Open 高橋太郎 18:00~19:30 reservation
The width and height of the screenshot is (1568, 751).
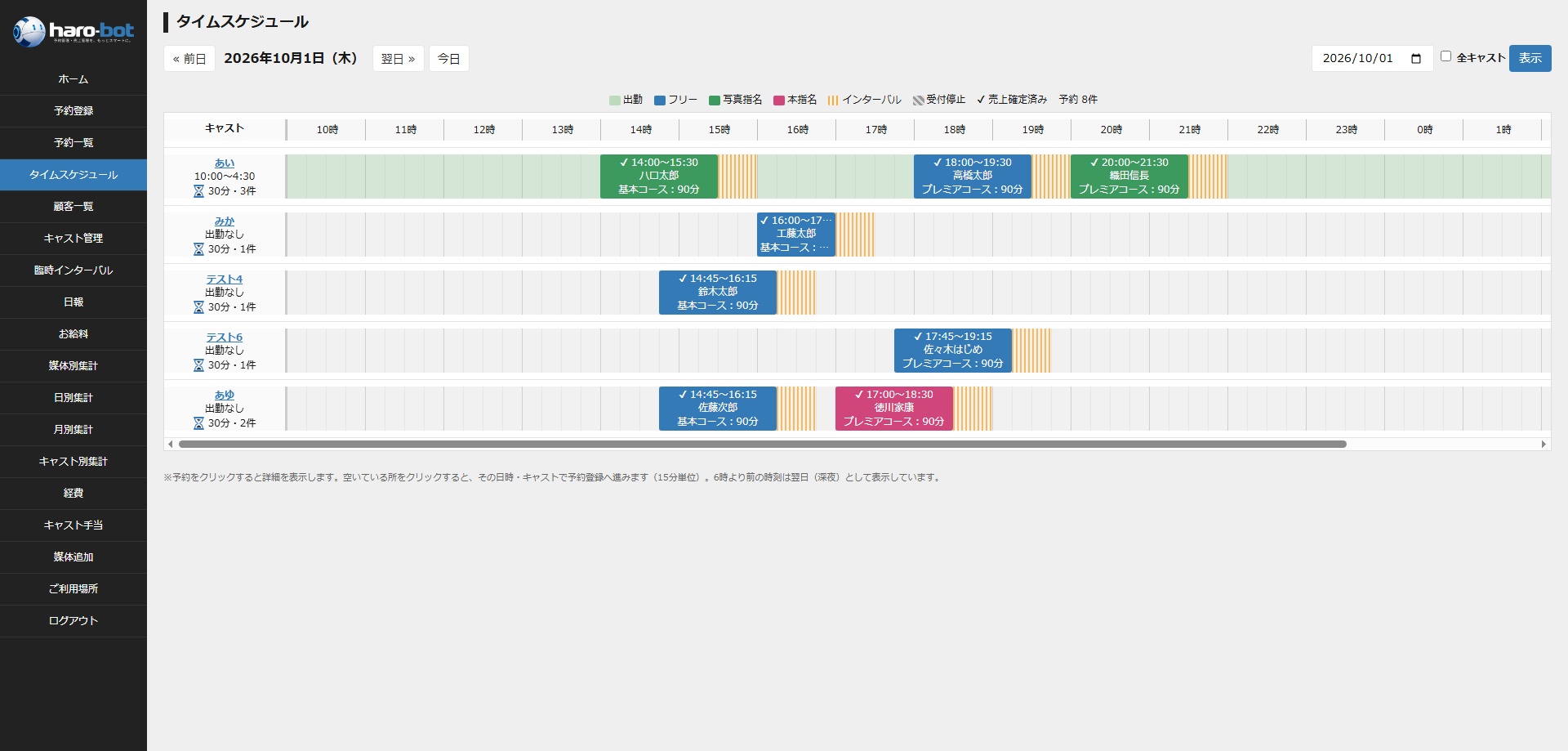click(973, 177)
